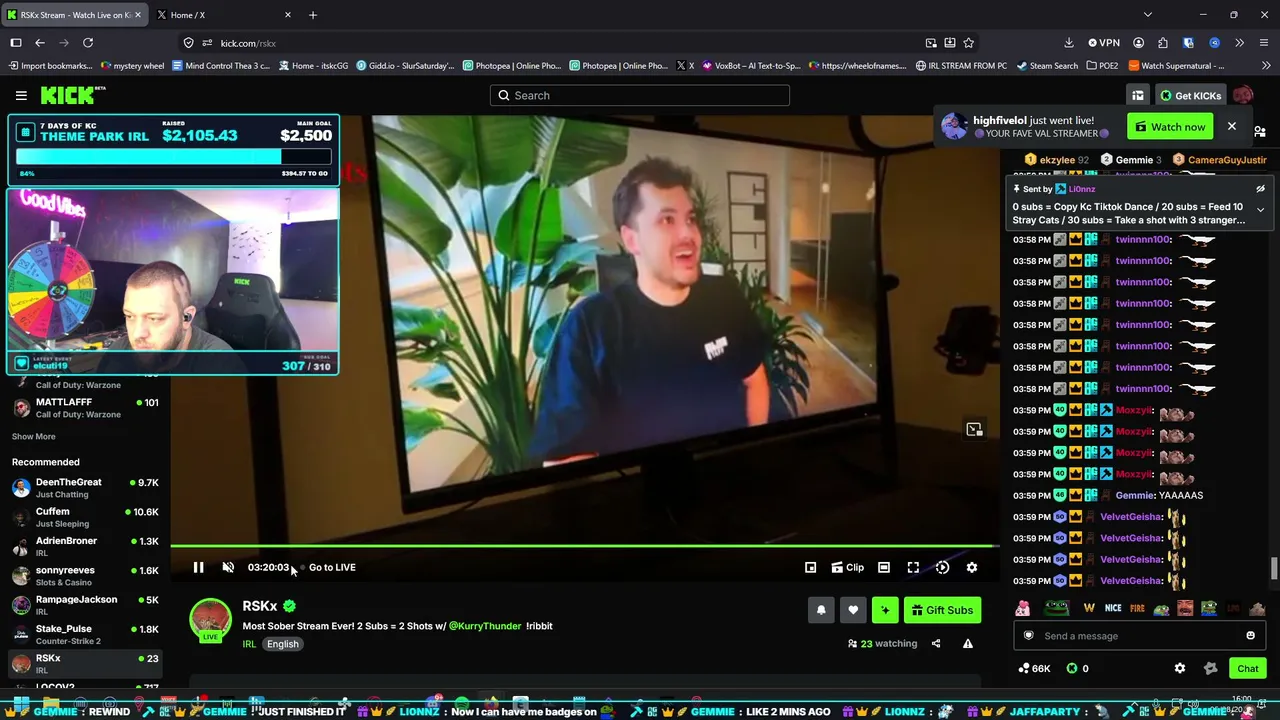
Task: Expand the pinned message chevron
Action: click(1260, 210)
